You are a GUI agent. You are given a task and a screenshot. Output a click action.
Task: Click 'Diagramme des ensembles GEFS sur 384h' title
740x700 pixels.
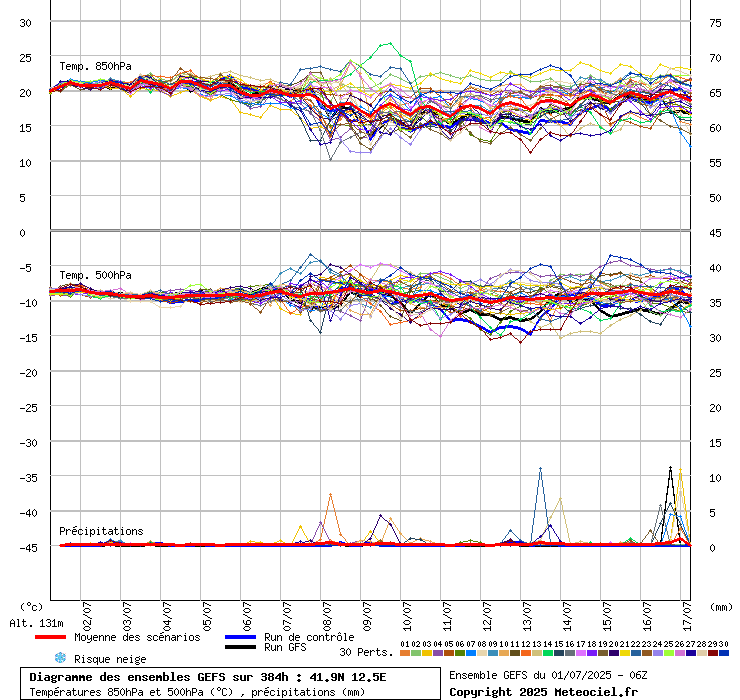tap(159, 677)
